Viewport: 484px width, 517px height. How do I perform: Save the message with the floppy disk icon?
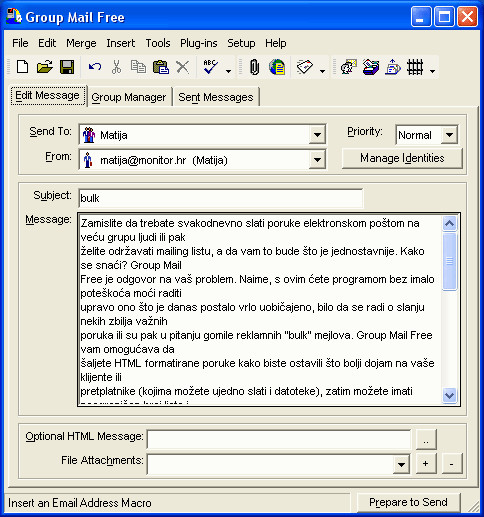(67, 67)
